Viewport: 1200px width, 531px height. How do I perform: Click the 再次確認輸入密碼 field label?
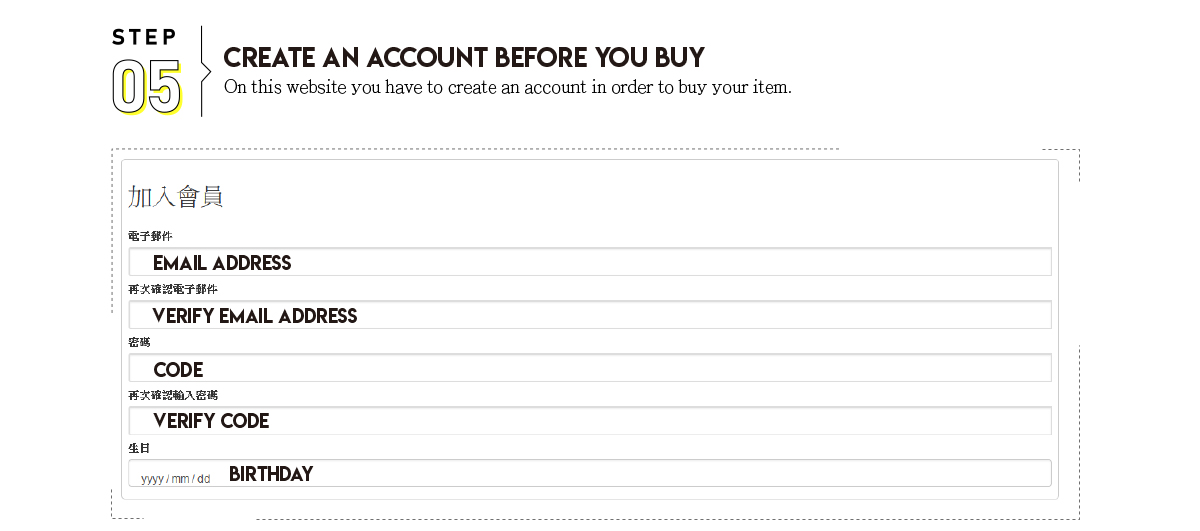[x=173, y=395]
